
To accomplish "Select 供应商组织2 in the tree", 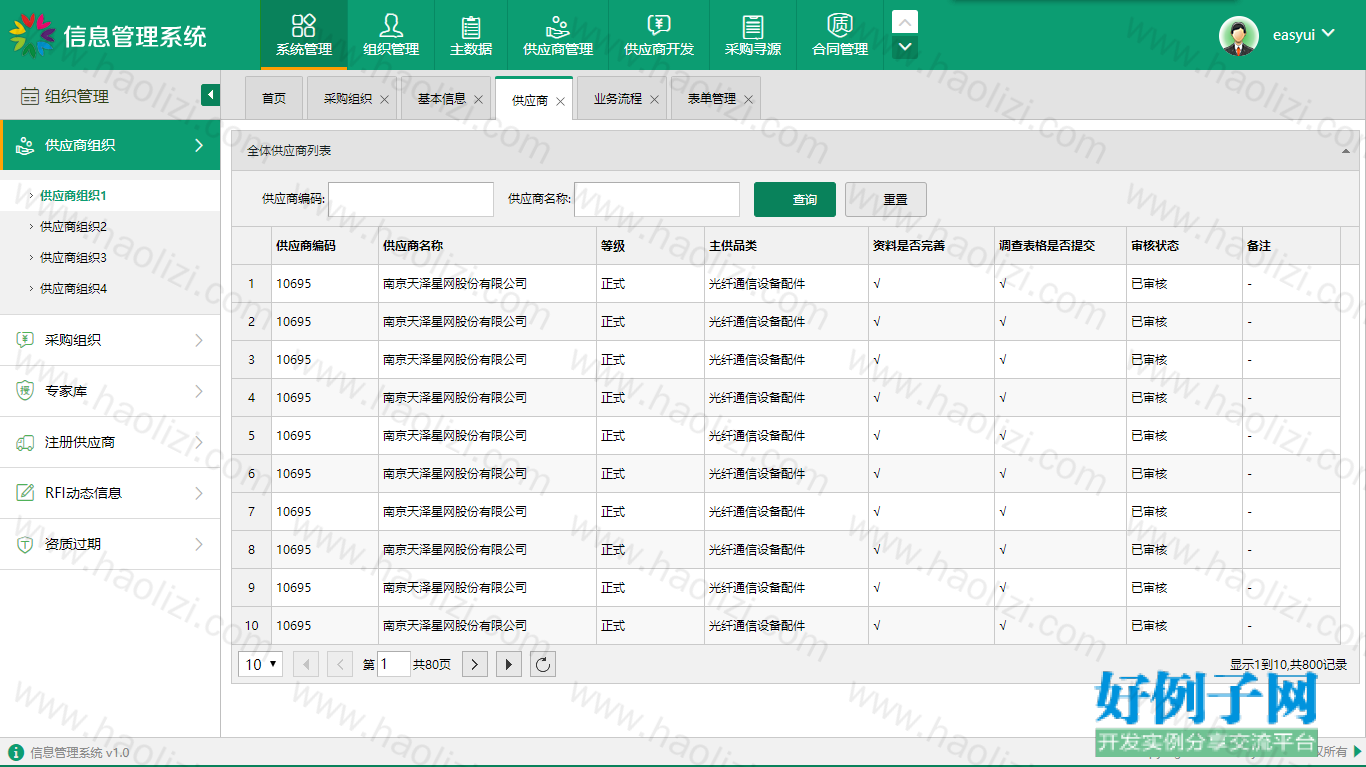I will click(x=73, y=227).
